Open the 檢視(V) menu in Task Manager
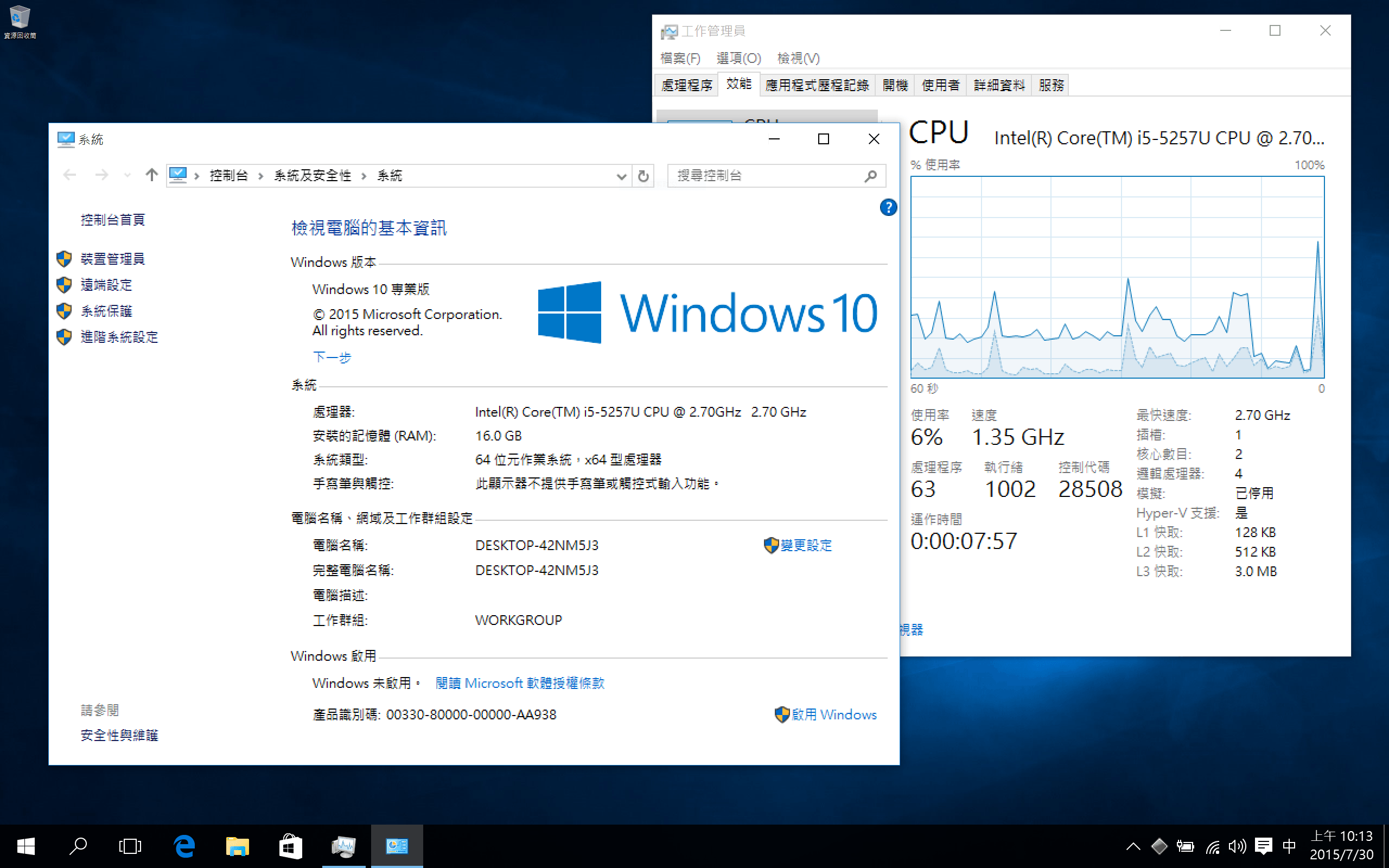Image resolution: width=1389 pixels, height=868 pixels. pos(798,58)
